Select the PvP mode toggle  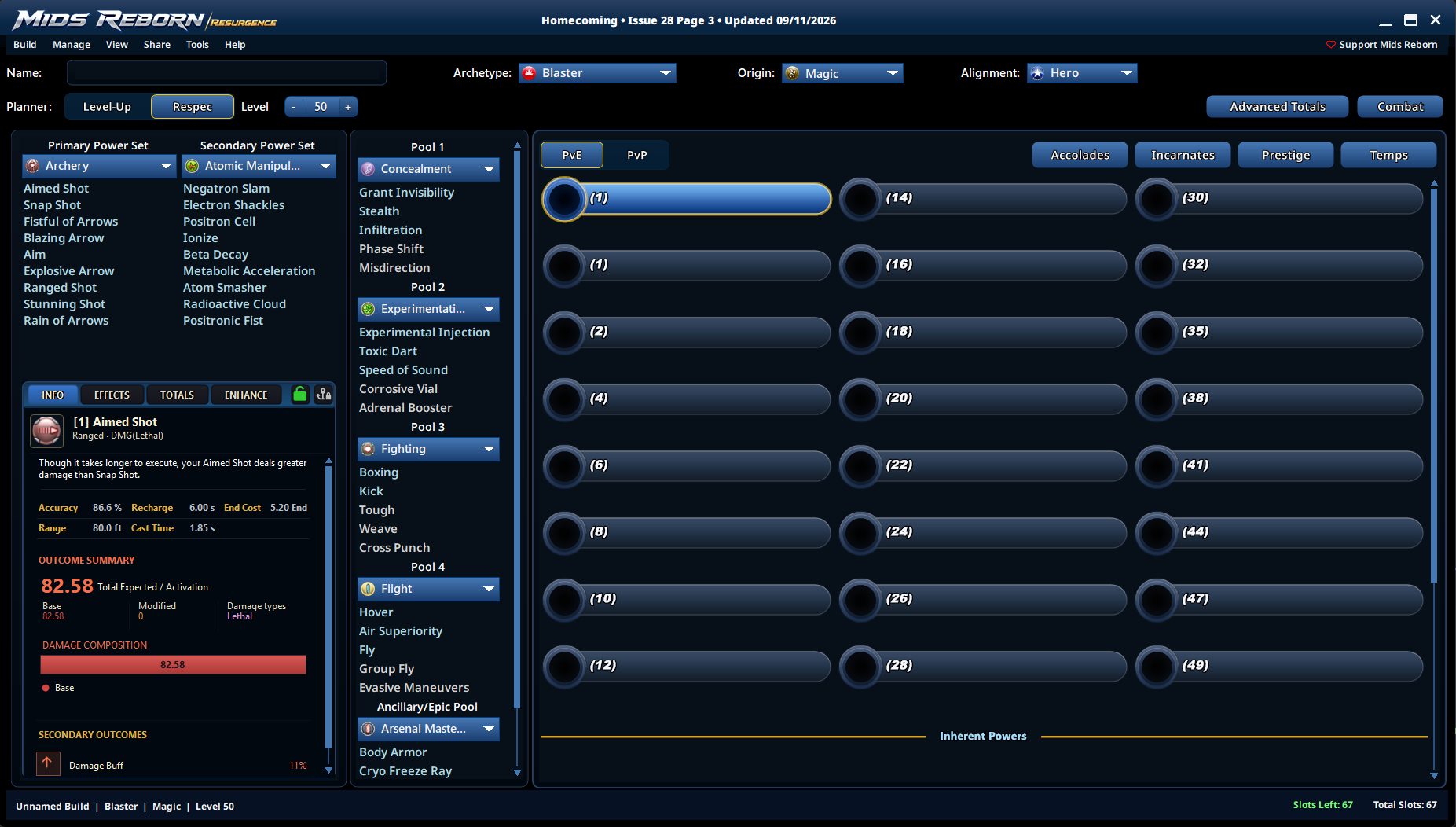[637, 155]
